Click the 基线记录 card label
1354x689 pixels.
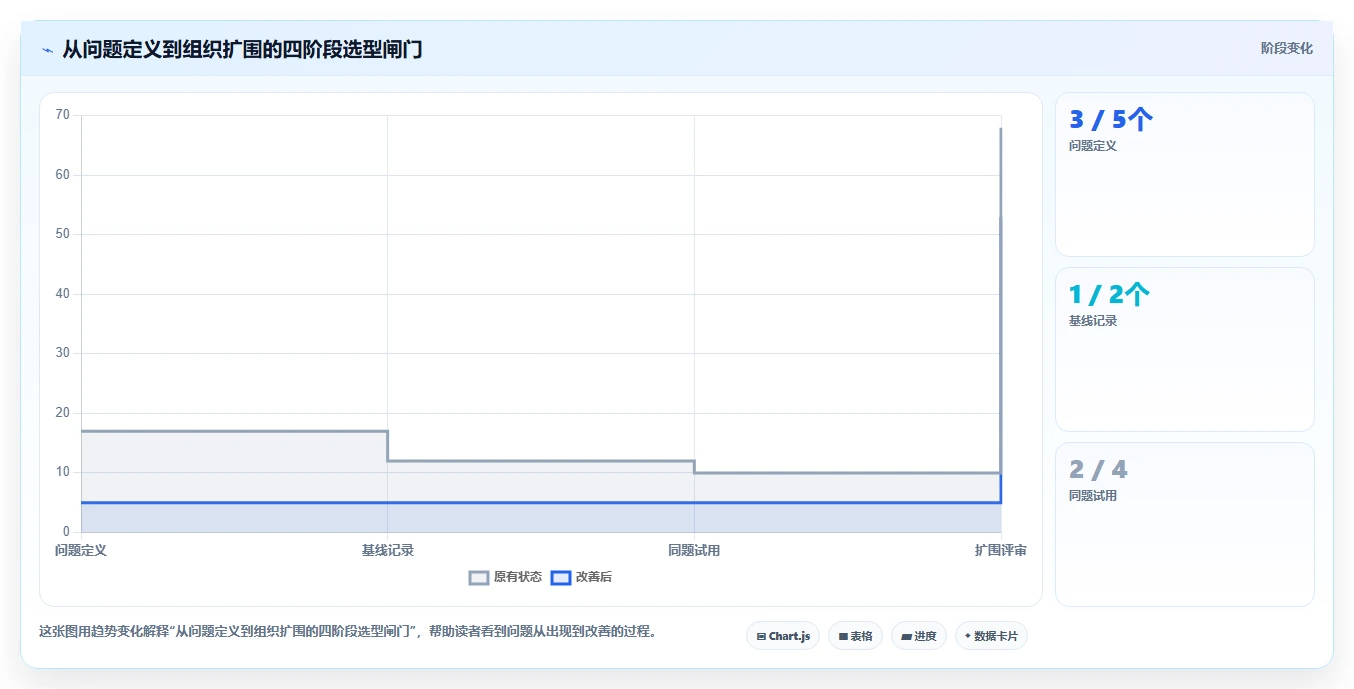click(x=1093, y=321)
